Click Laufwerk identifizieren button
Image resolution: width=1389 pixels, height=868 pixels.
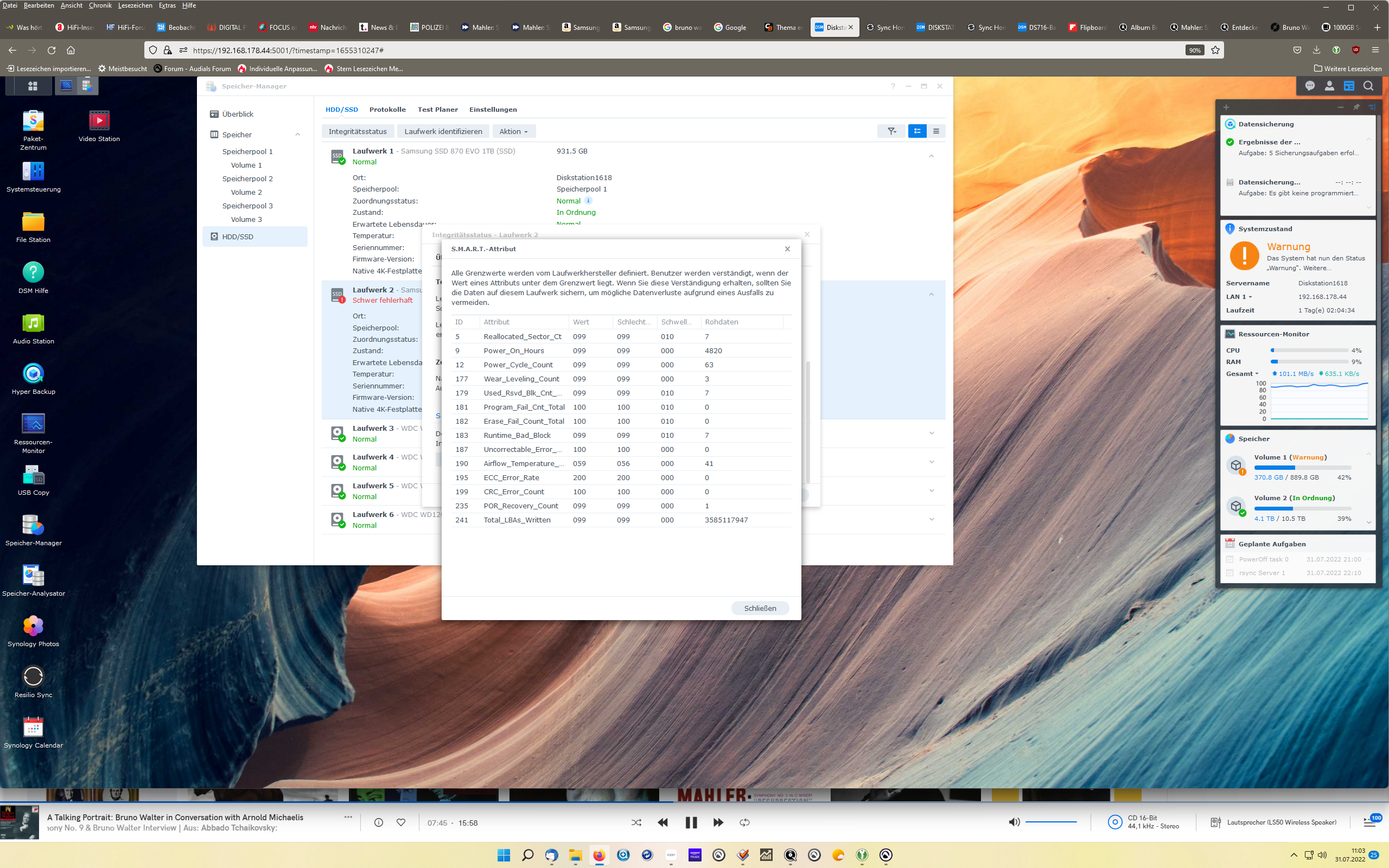pos(443,131)
